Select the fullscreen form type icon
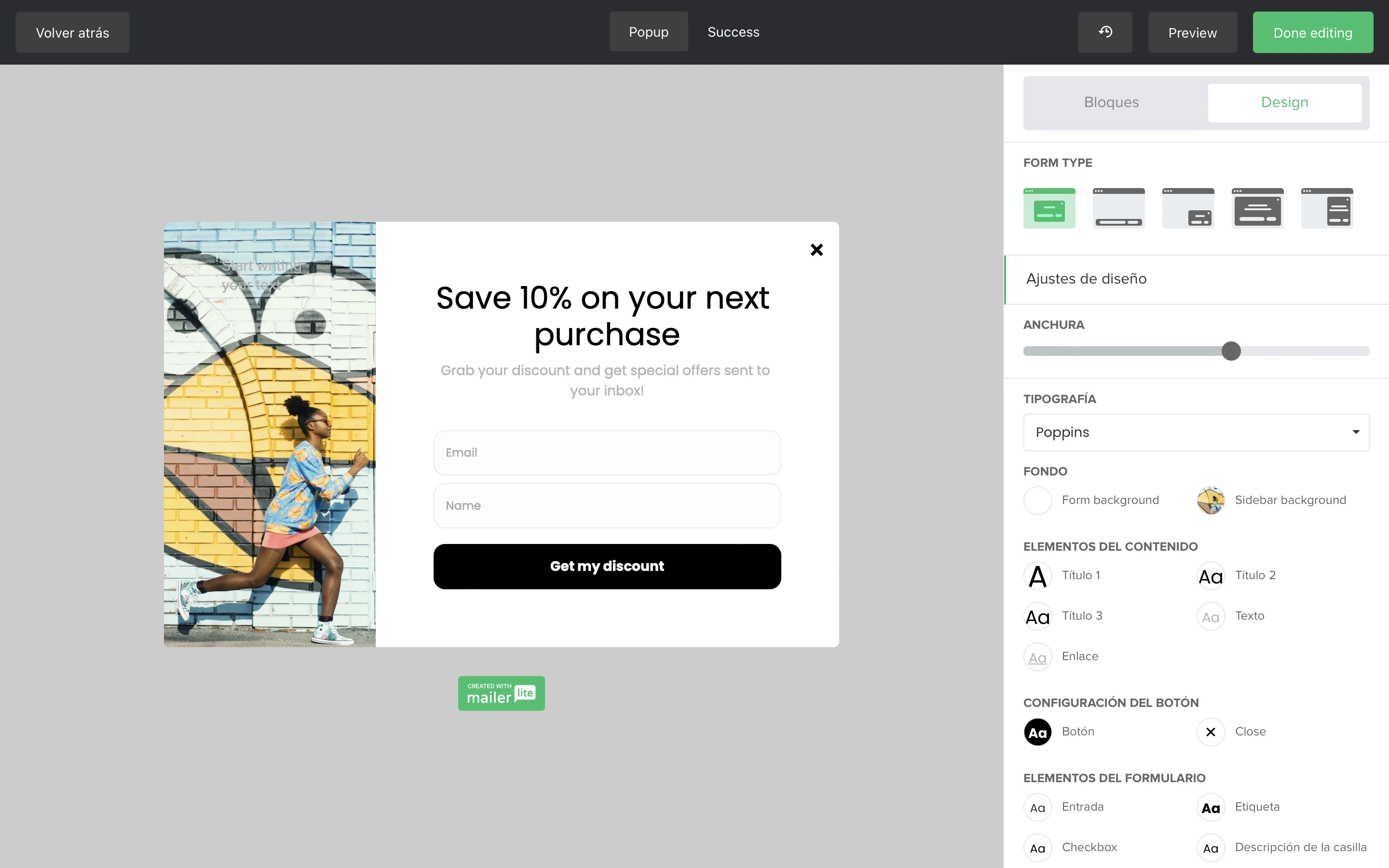 tap(1257, 208)
